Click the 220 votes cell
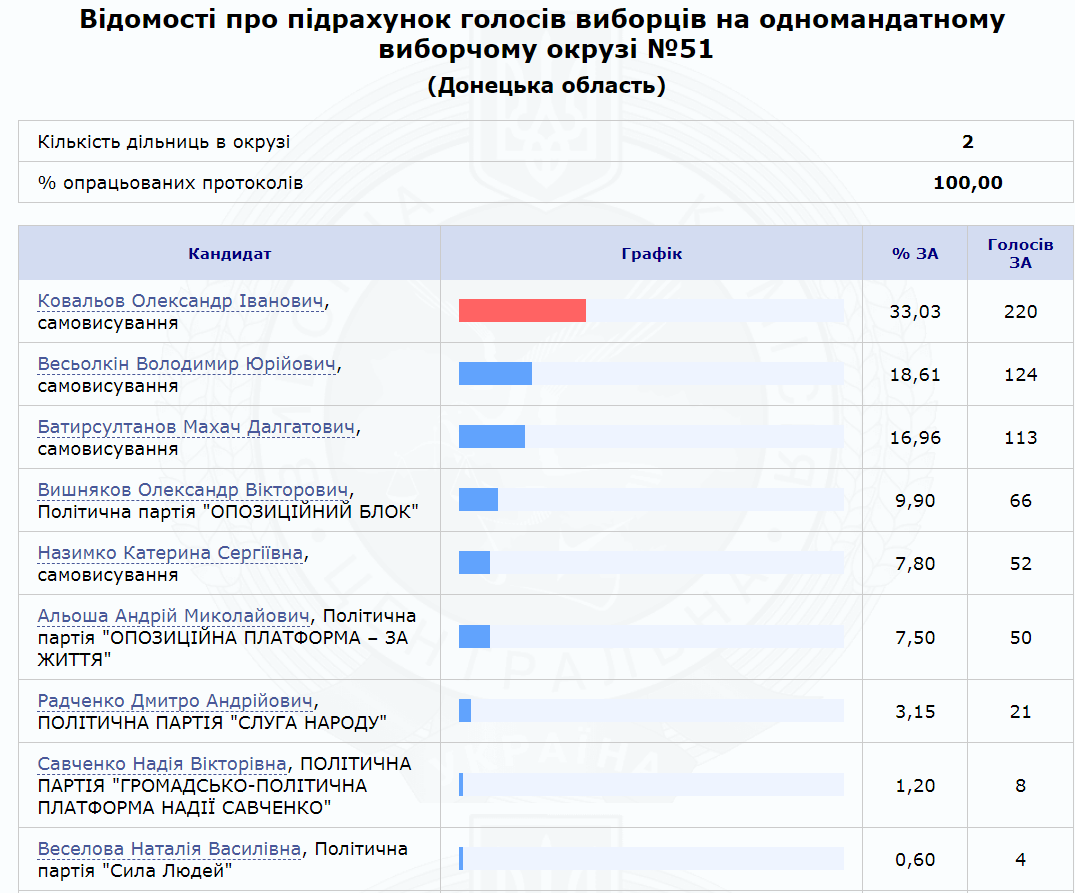The height and width of the screenshot is (893, 1075). coord(1020,312)
